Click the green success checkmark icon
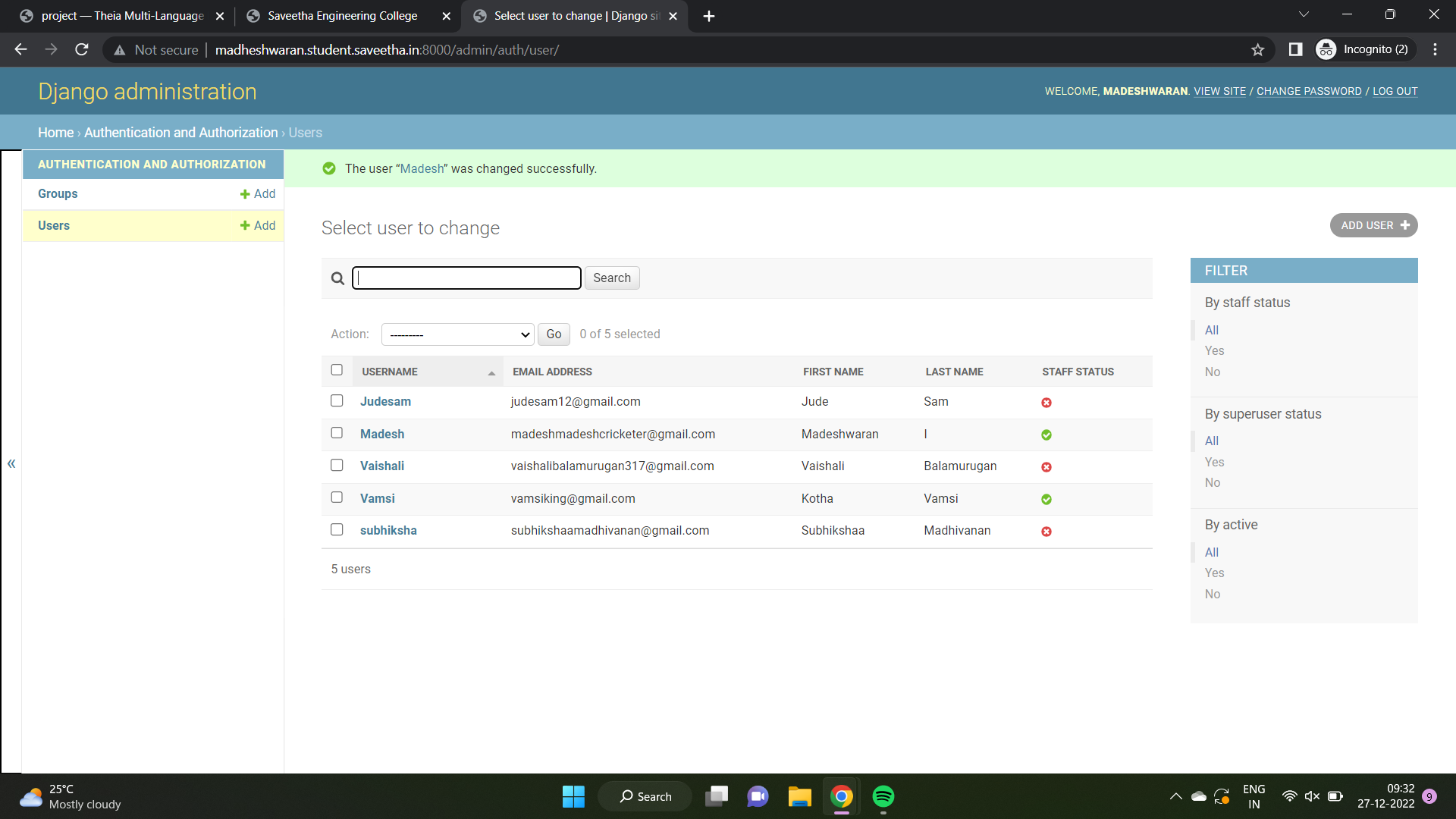Image resolution: width=1456 pixels, height=819 pixels. click(329, 168)
